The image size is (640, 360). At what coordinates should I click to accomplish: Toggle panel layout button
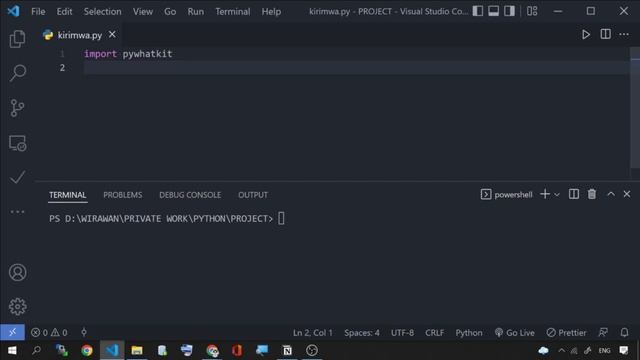tap(493, 11)
